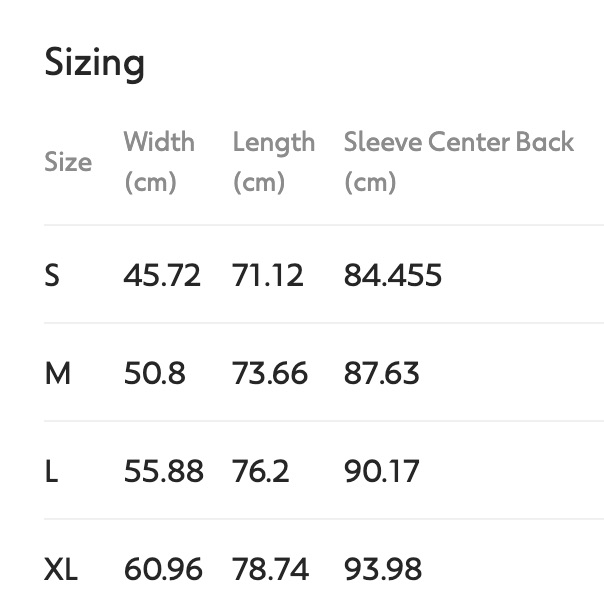Click the 60.96 width value

(x=163, y=570)
